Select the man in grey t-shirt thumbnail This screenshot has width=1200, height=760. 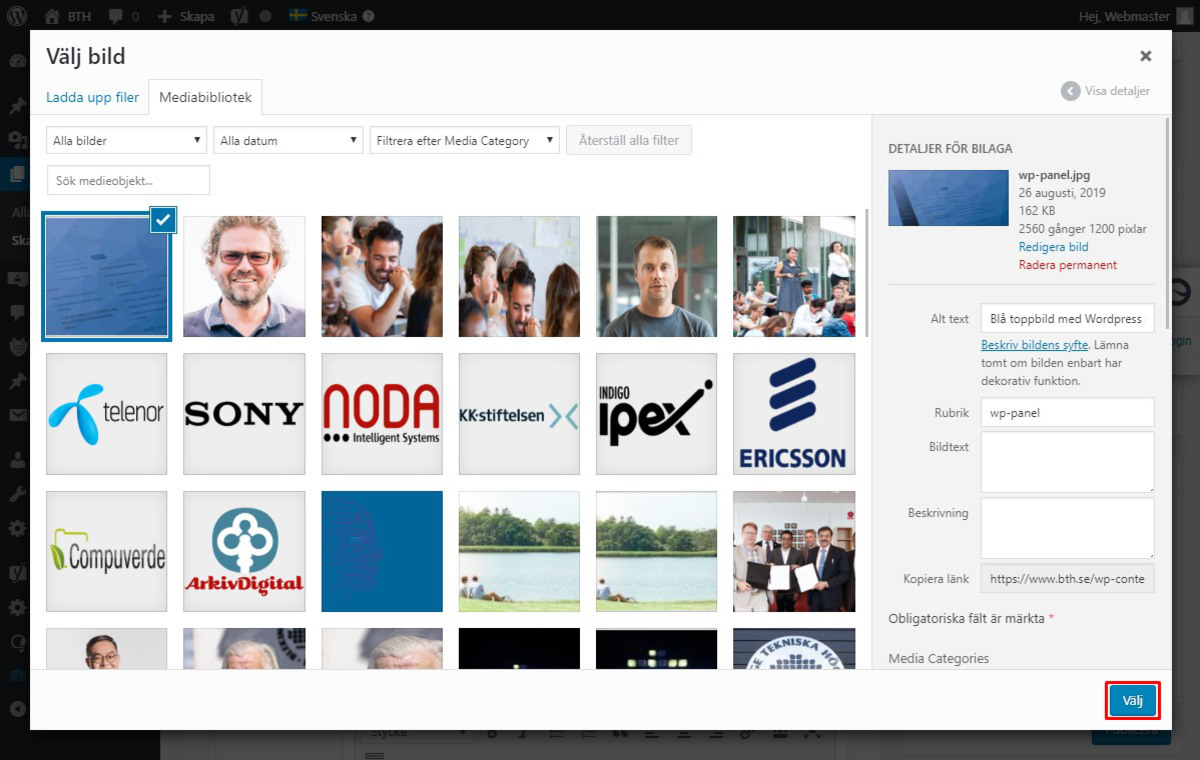point(657,276)
